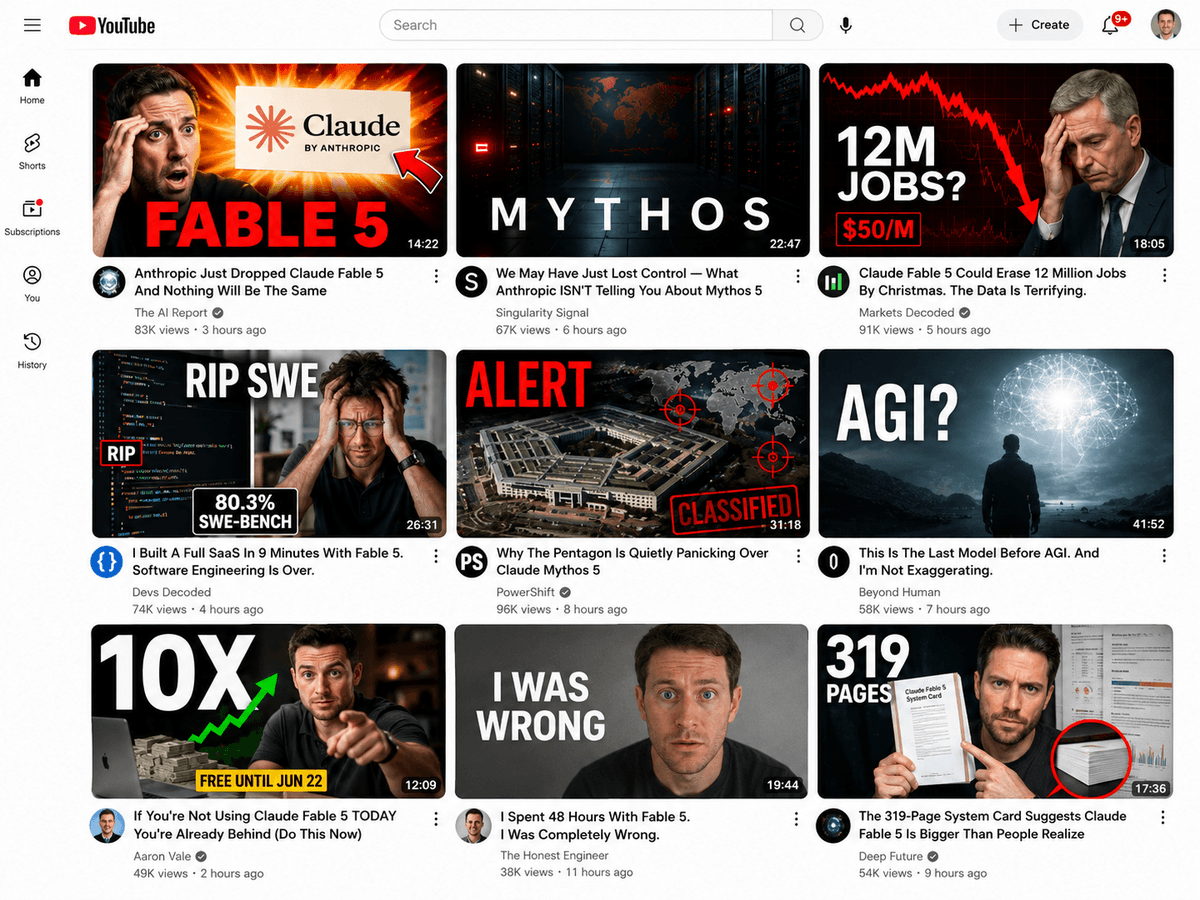Image resolution: width=1200 pixels, height=900 pixels.
Task: Click into the Search field
Action: [576, 25]
